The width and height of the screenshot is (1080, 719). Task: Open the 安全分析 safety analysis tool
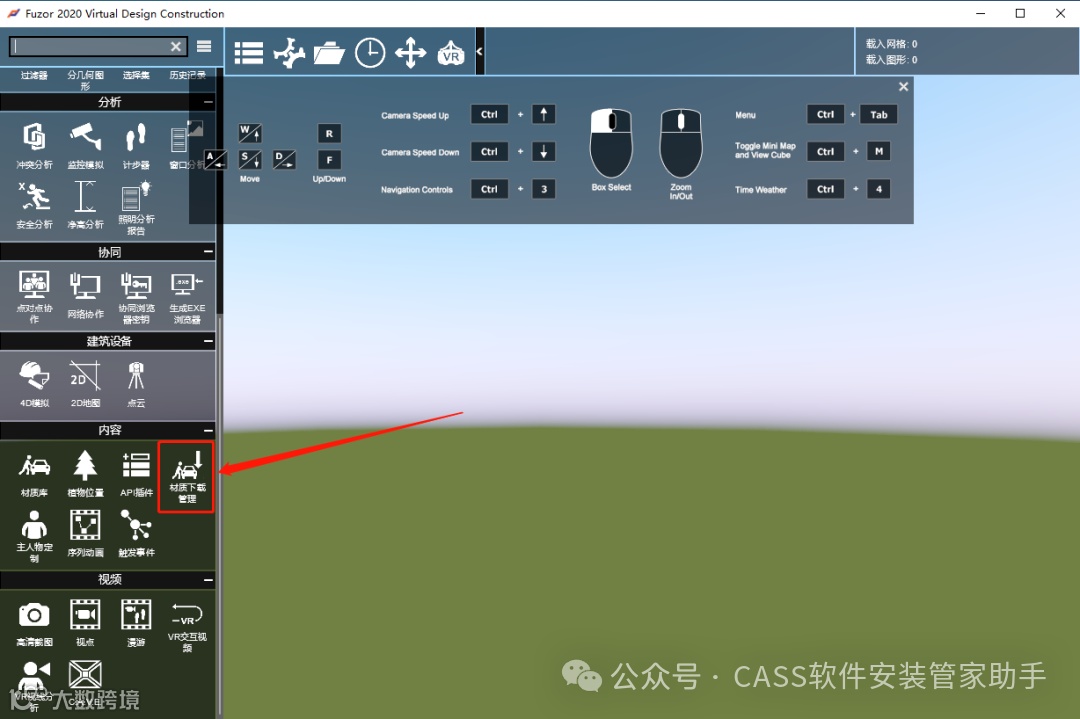click(34, 205)
